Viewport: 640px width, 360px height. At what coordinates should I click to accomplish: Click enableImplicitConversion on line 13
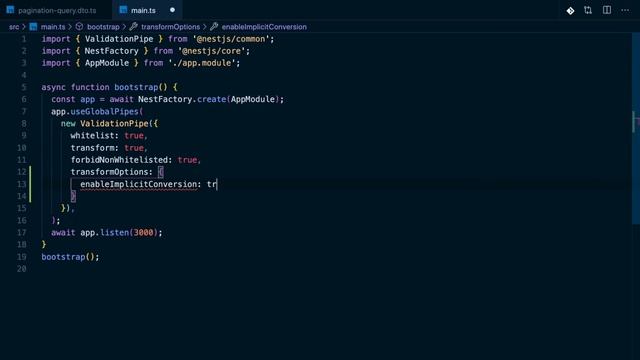pyautogui.click(x=138, y=184)
